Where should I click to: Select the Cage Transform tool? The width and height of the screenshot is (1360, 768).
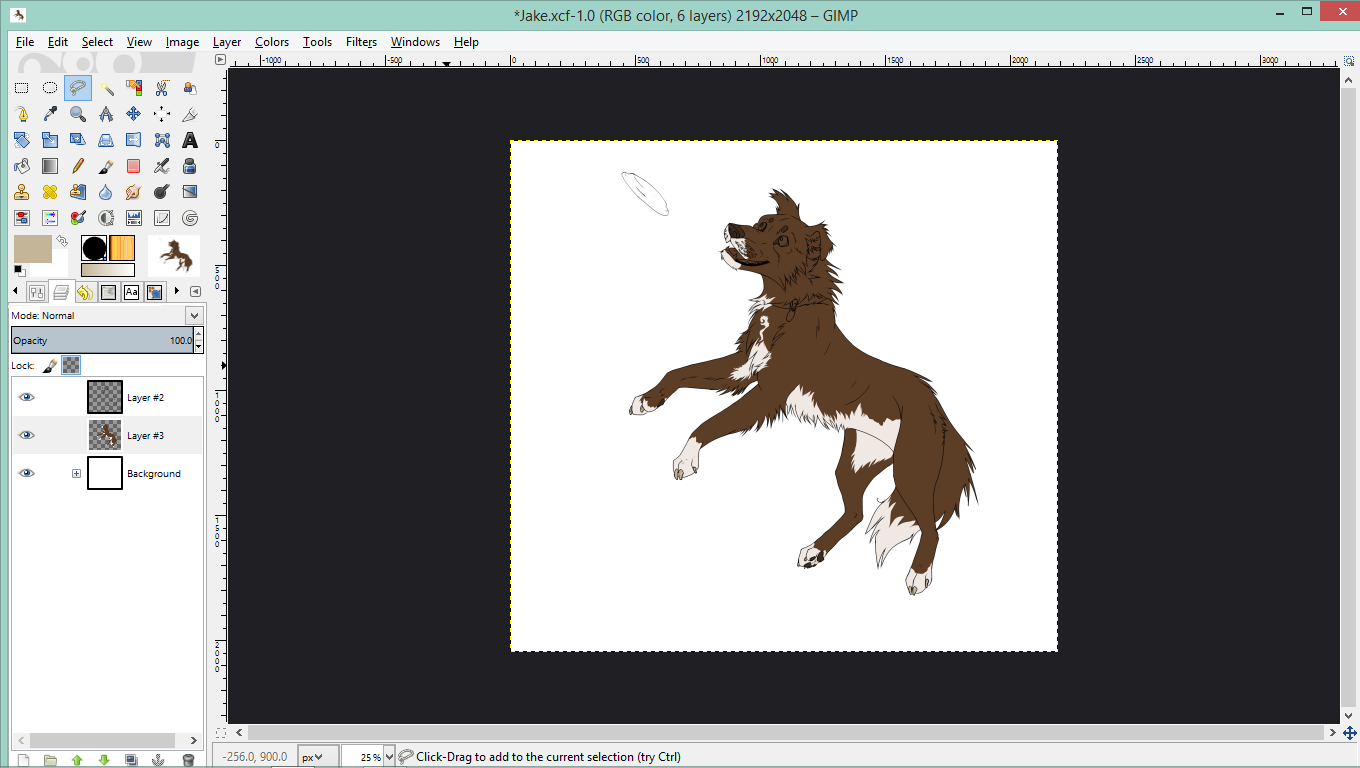click(x=161, y=140)
